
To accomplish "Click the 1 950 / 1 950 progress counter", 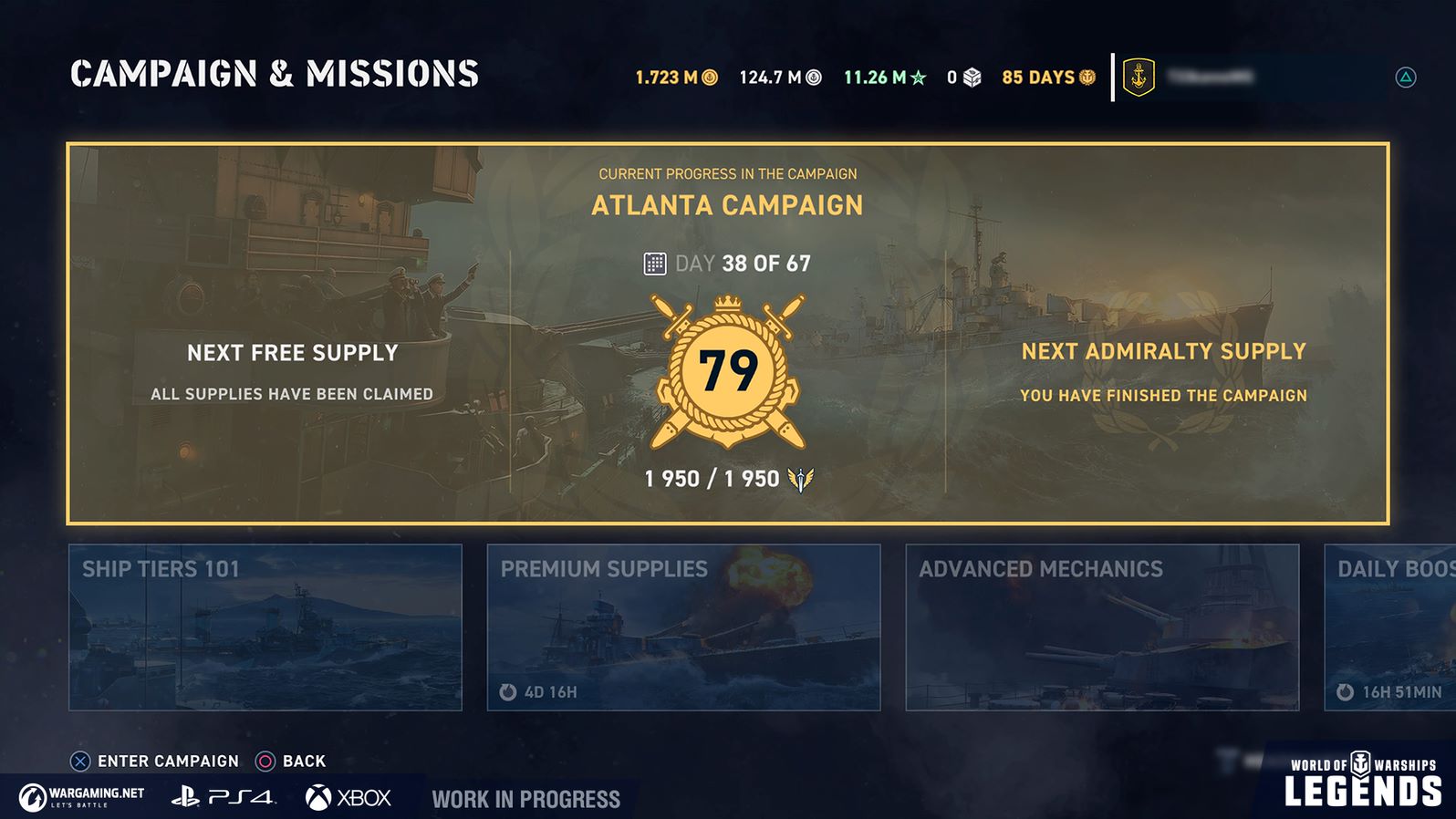I will 712,479.
